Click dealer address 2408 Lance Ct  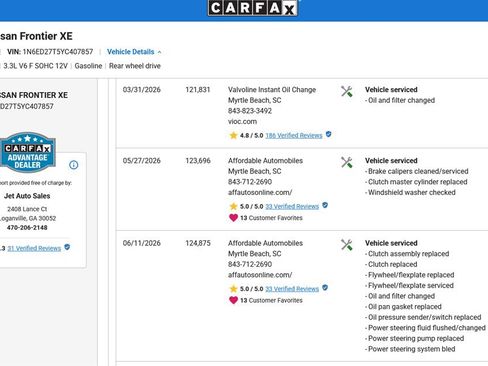point(27,209)
